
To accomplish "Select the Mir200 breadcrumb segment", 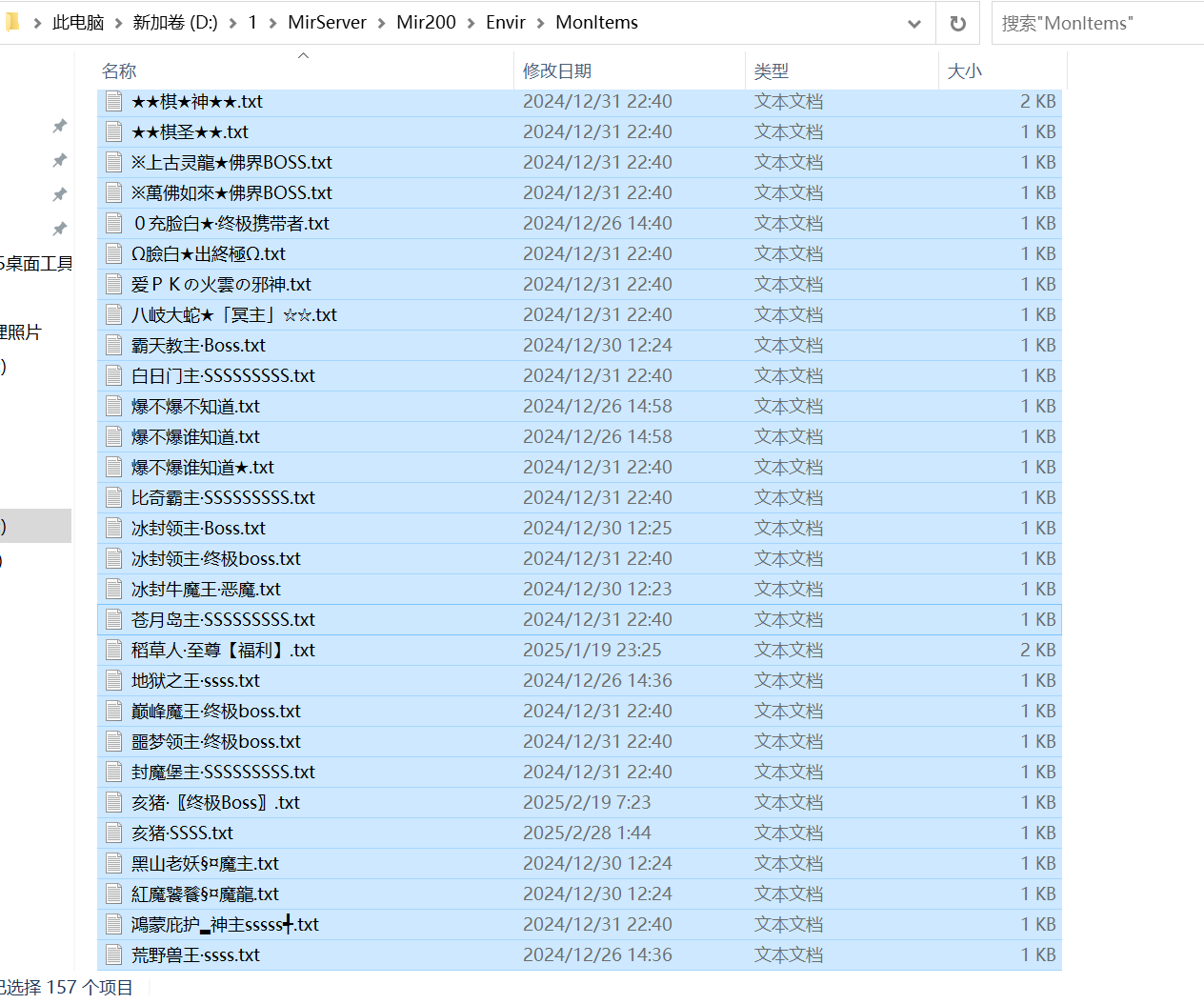I will pyautogui.click(x=426, y=22).
